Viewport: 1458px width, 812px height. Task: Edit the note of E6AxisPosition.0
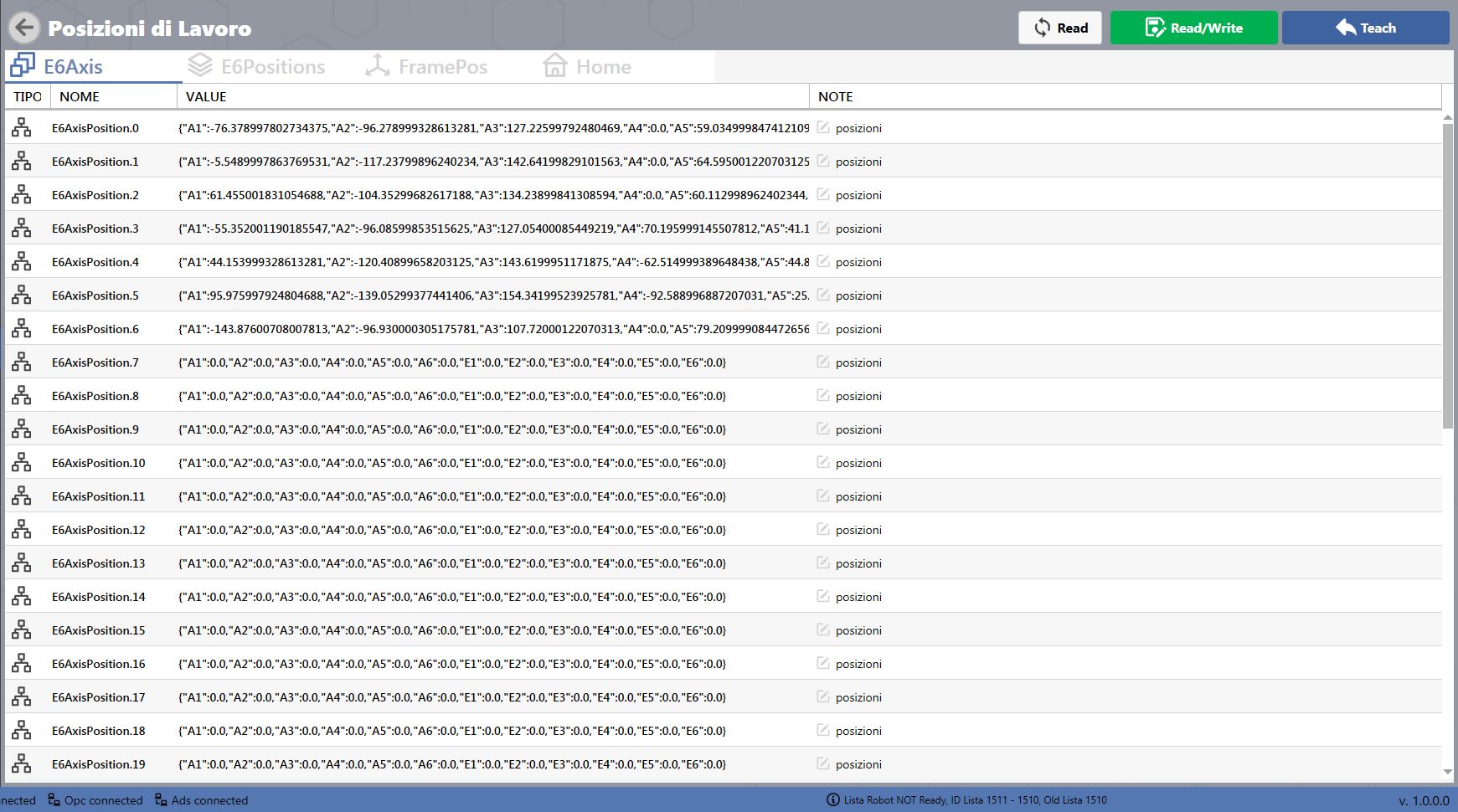[x=823, y=127]
